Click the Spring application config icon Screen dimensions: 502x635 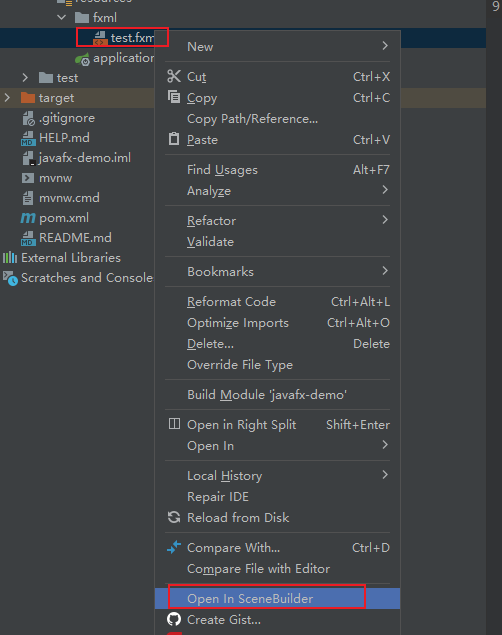(82, 59)
